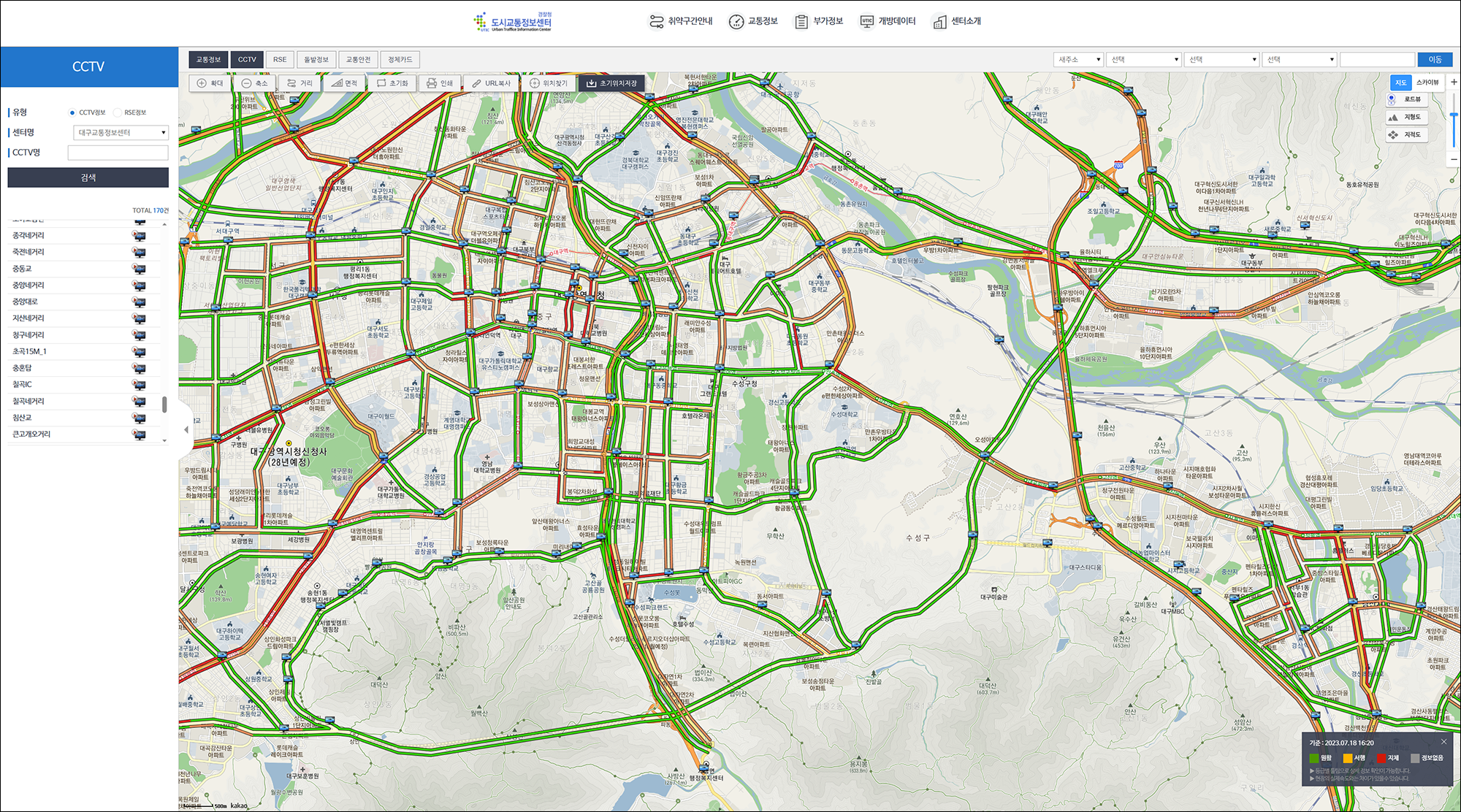Expand the first 선택 region dropdown

(x=1143, y=60)
